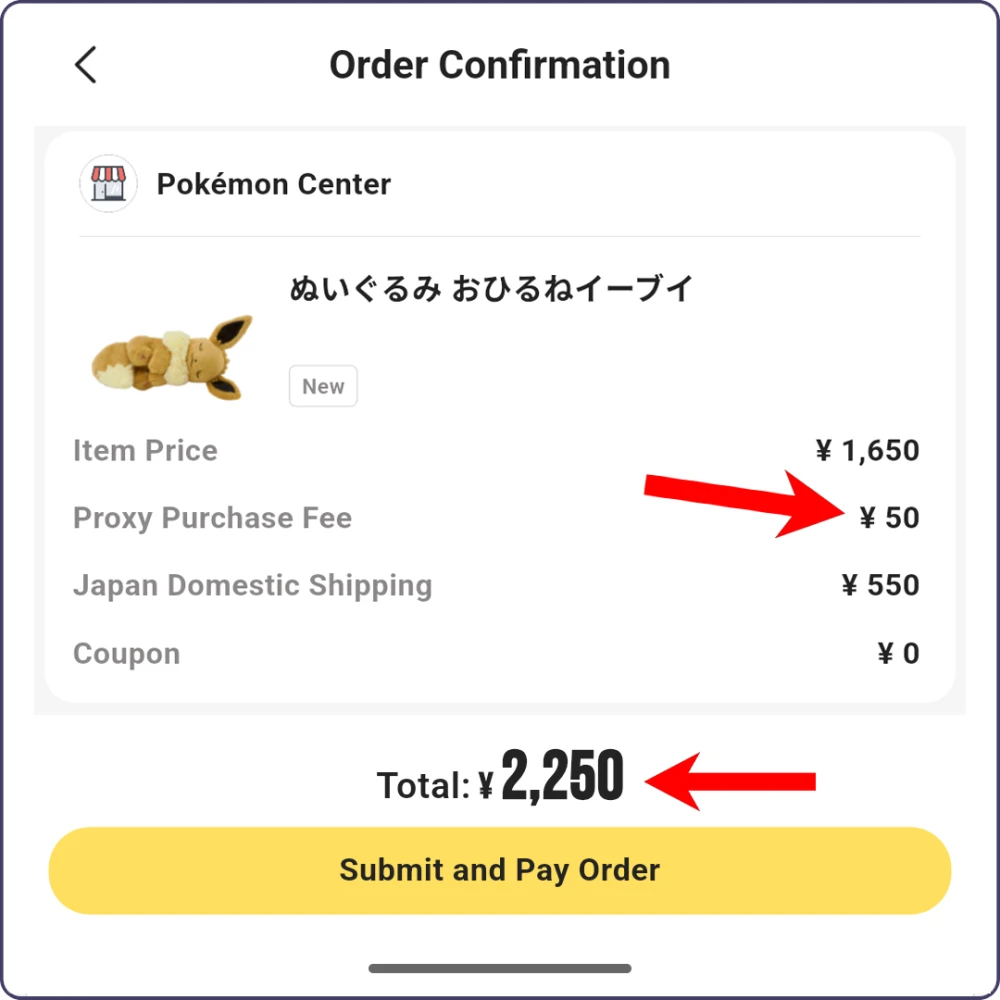Click the ¥ 550 shipping amount

pos(880,586)
